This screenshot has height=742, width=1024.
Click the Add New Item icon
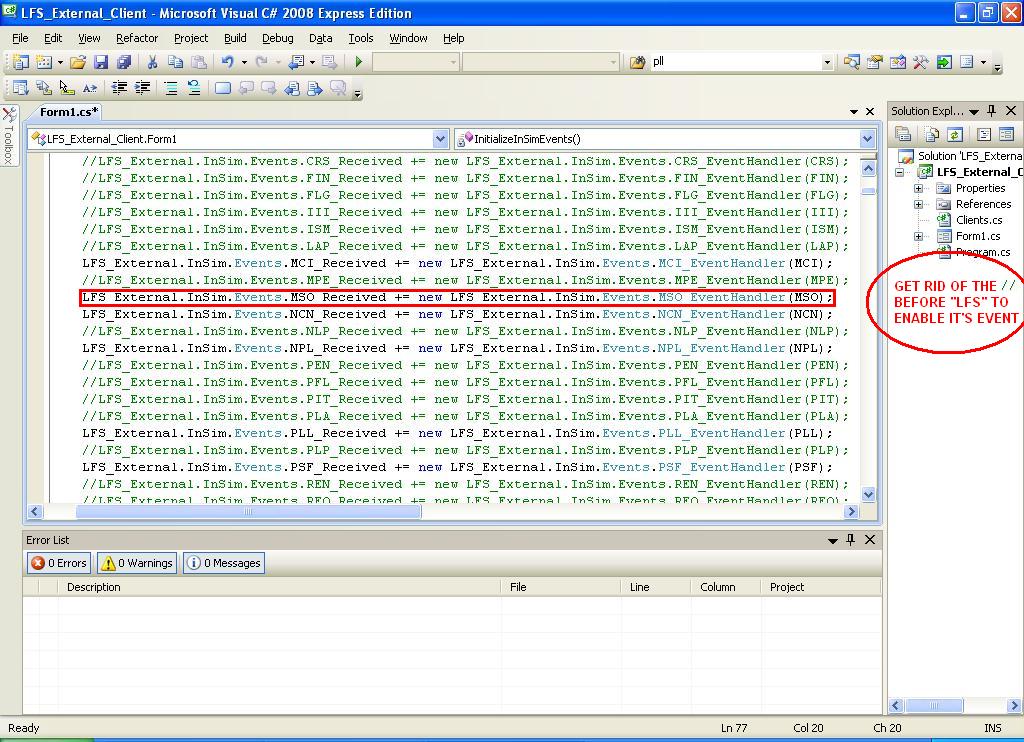pyautogui.click(x=44, y=62)
